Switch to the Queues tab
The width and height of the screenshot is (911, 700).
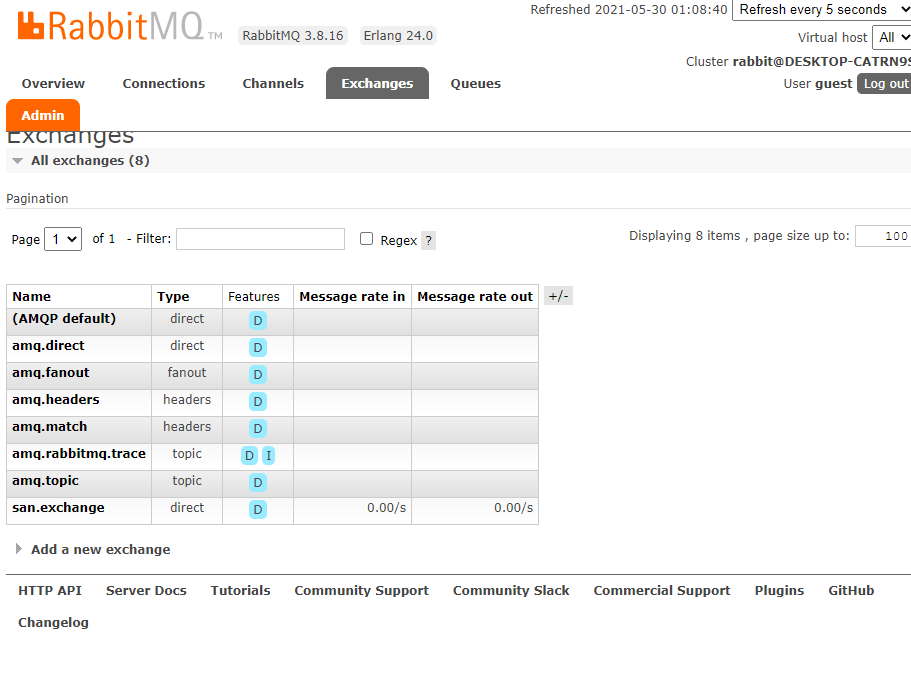point(475,83)
